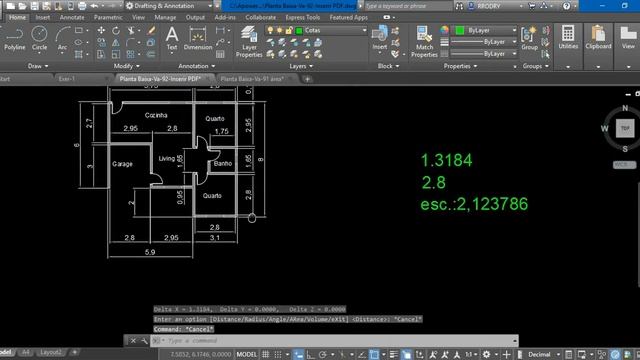Open the Autodesk App Store cart icon

click(532, 6)
